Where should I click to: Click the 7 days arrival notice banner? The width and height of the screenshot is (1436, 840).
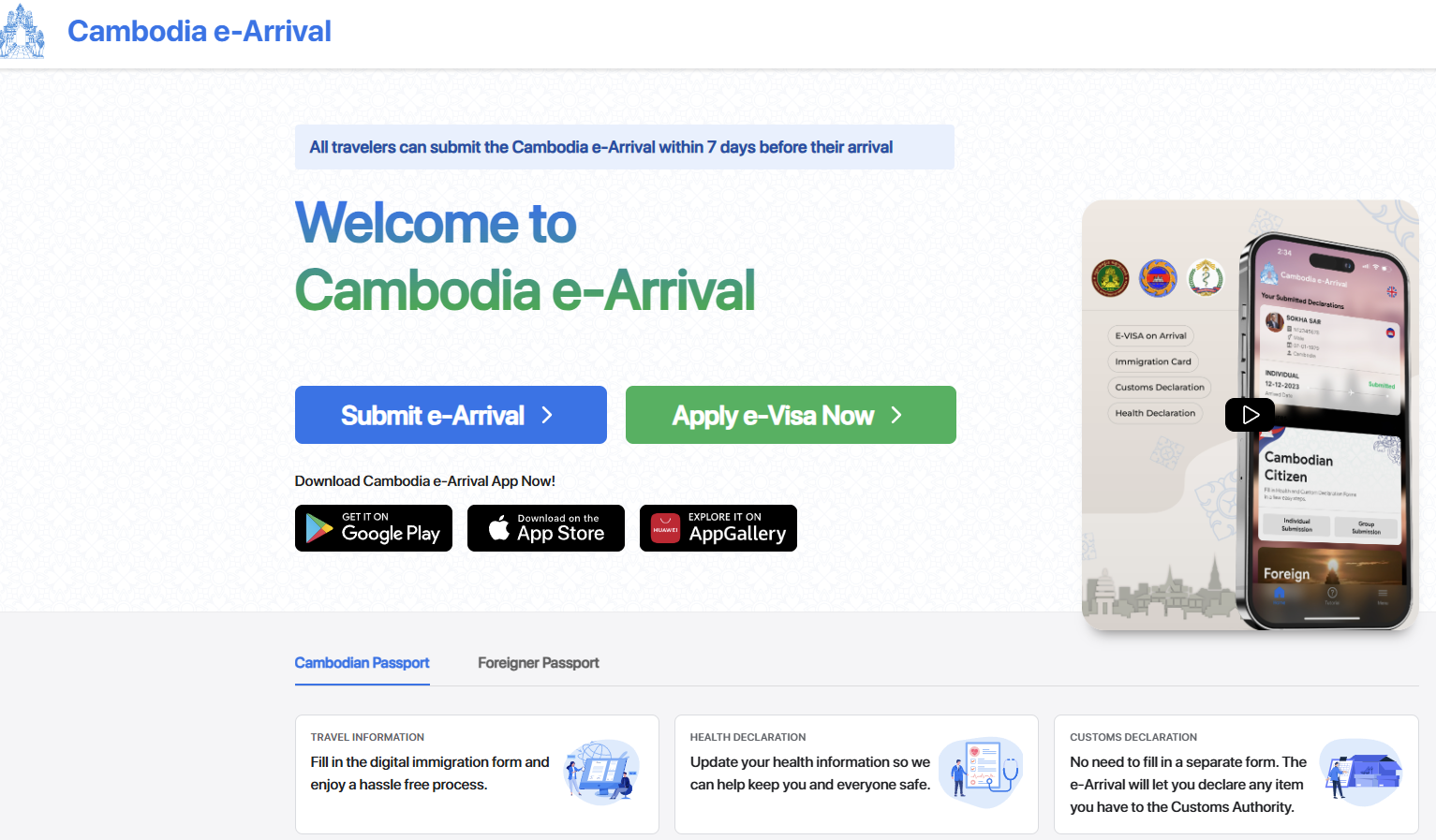pos(624,147)
